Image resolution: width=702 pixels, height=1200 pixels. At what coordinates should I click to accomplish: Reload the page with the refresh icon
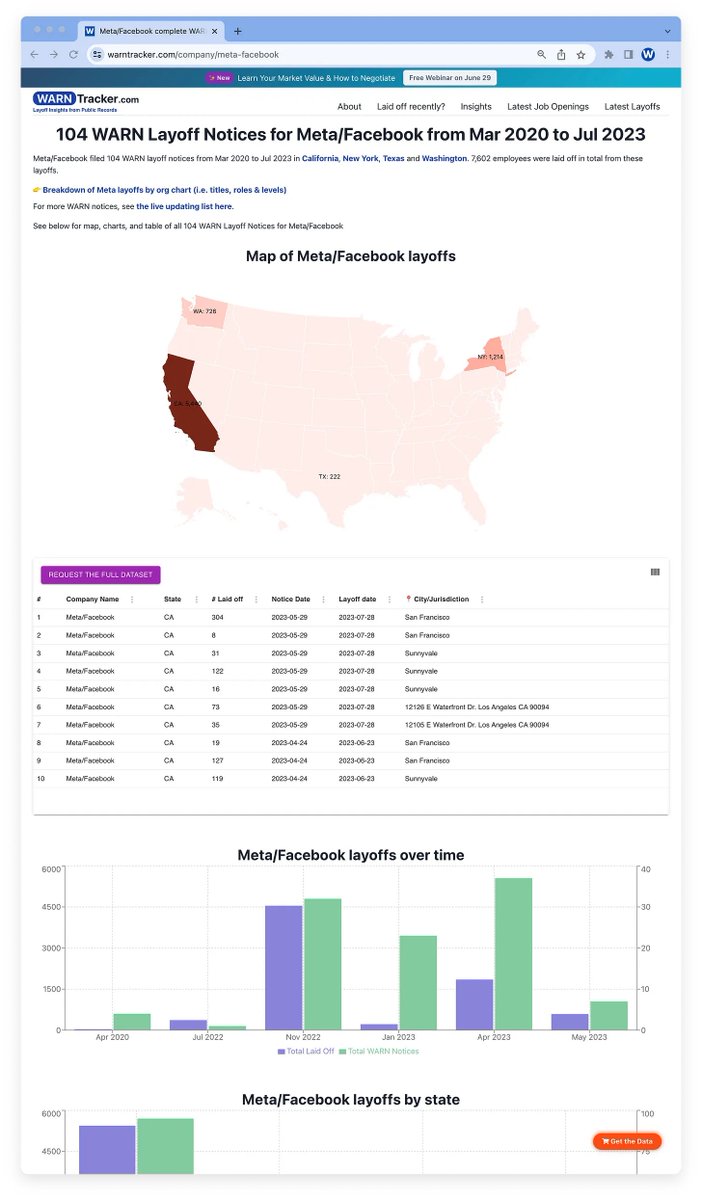coord(73,54)
